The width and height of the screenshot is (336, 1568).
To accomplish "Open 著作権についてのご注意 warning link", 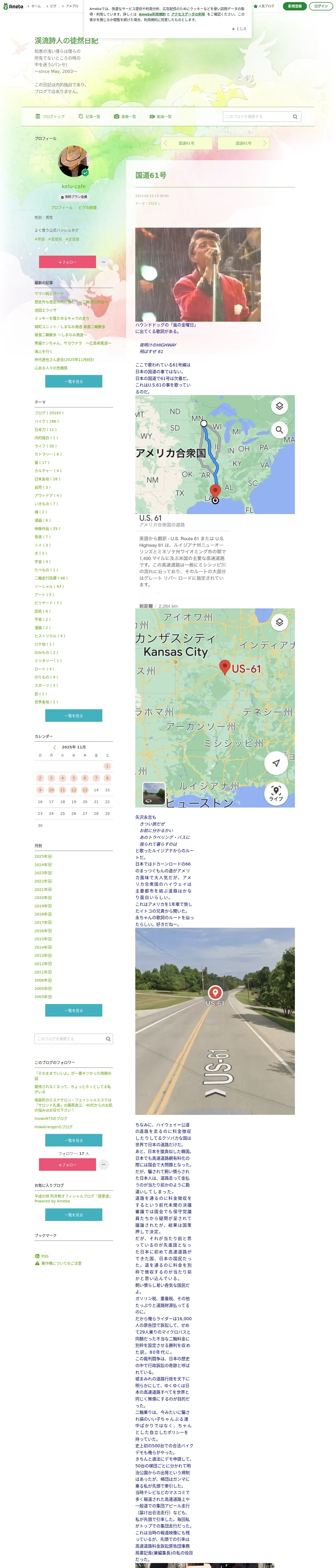I will pos(58,1263).
